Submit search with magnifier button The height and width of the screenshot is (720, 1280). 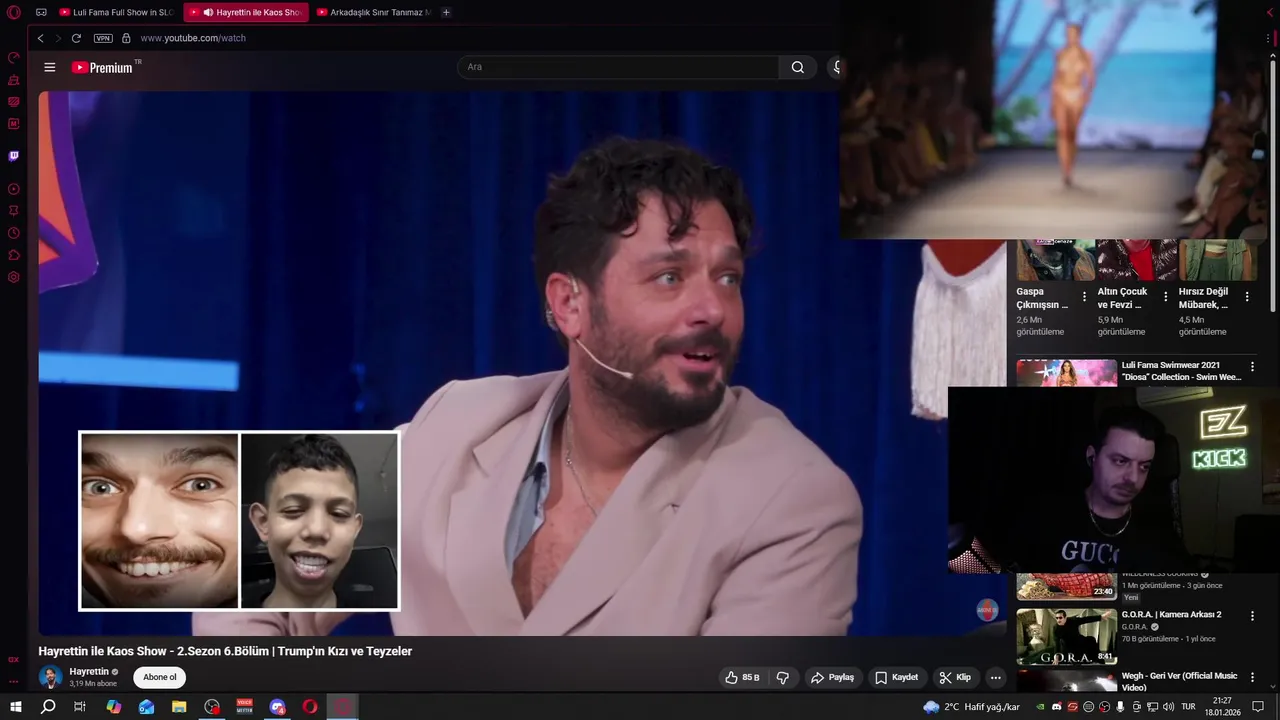pyautogui.click(x=798, y=67)
